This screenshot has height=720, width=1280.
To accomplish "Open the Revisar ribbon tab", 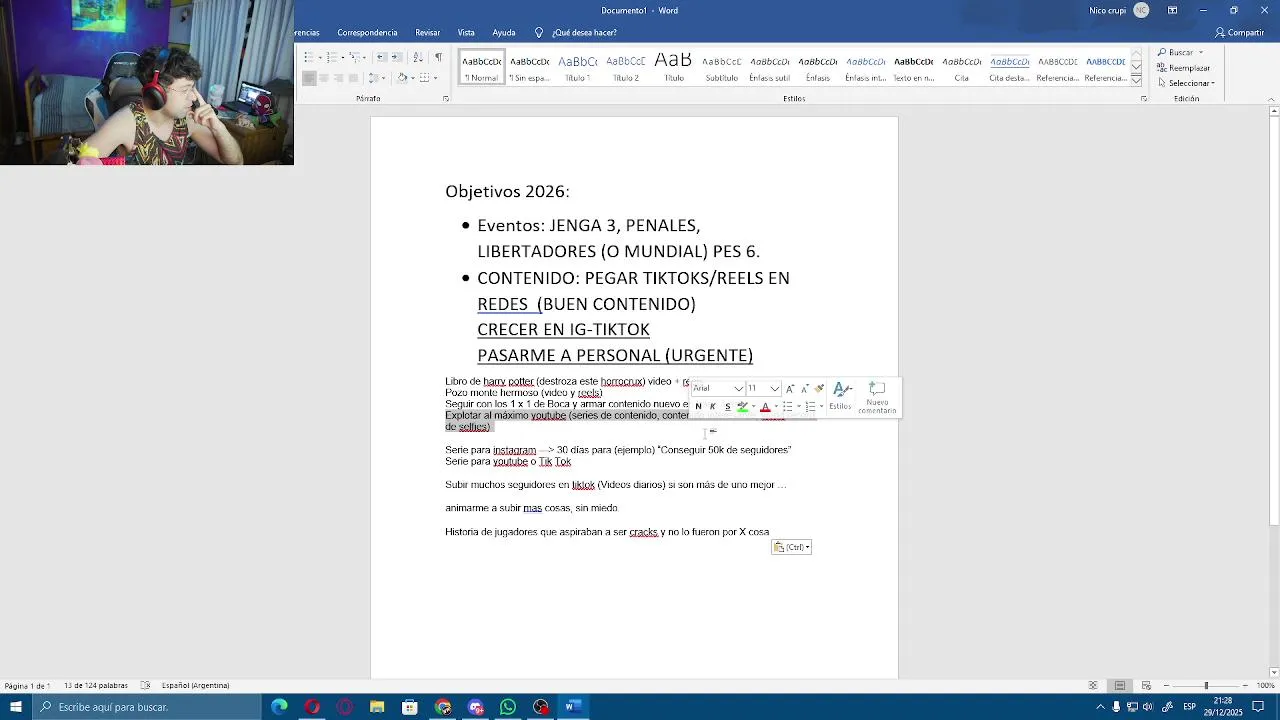I will [x=428, y=33].
